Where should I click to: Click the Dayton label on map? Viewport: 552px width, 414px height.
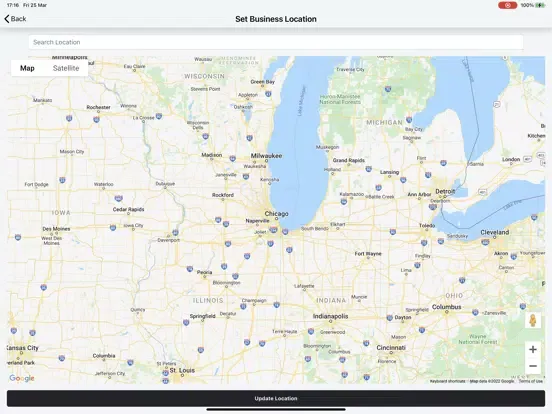pyautogui.click(x=403, y=317)
